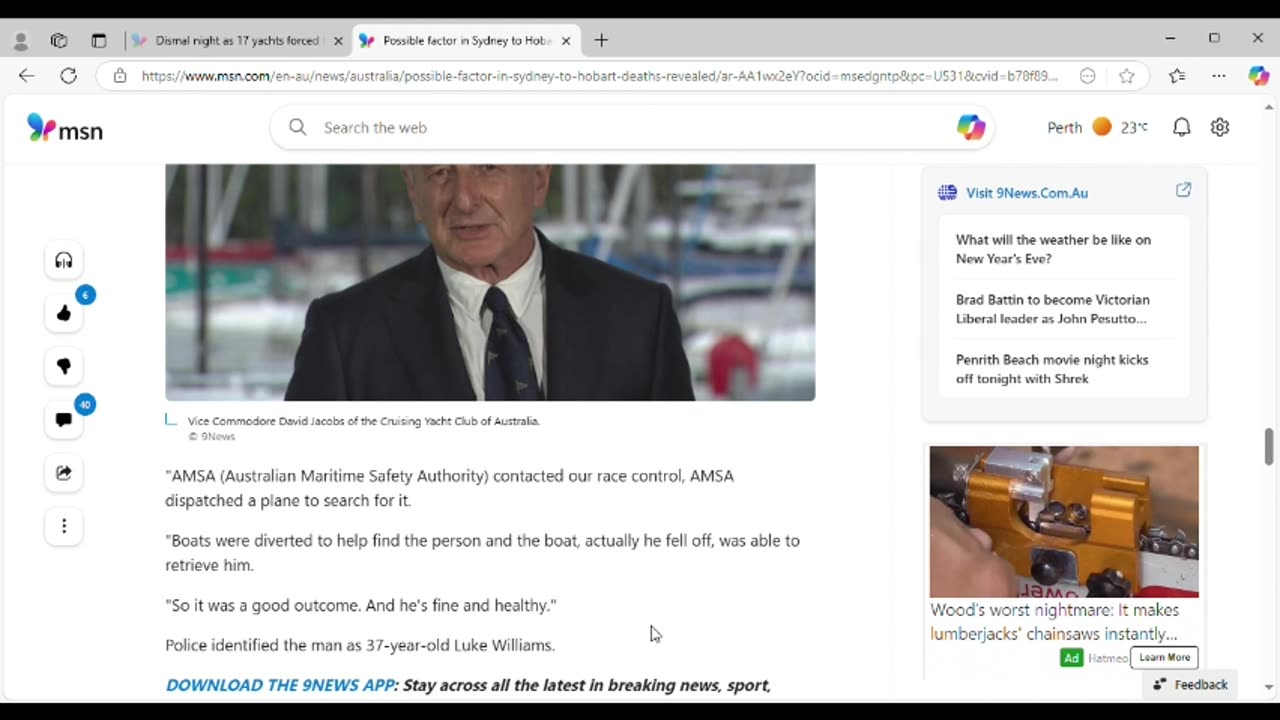The height and width of the screenshot is (720, 1280).
Task: Listen to article headphones icon
Action: pos(64,261)
